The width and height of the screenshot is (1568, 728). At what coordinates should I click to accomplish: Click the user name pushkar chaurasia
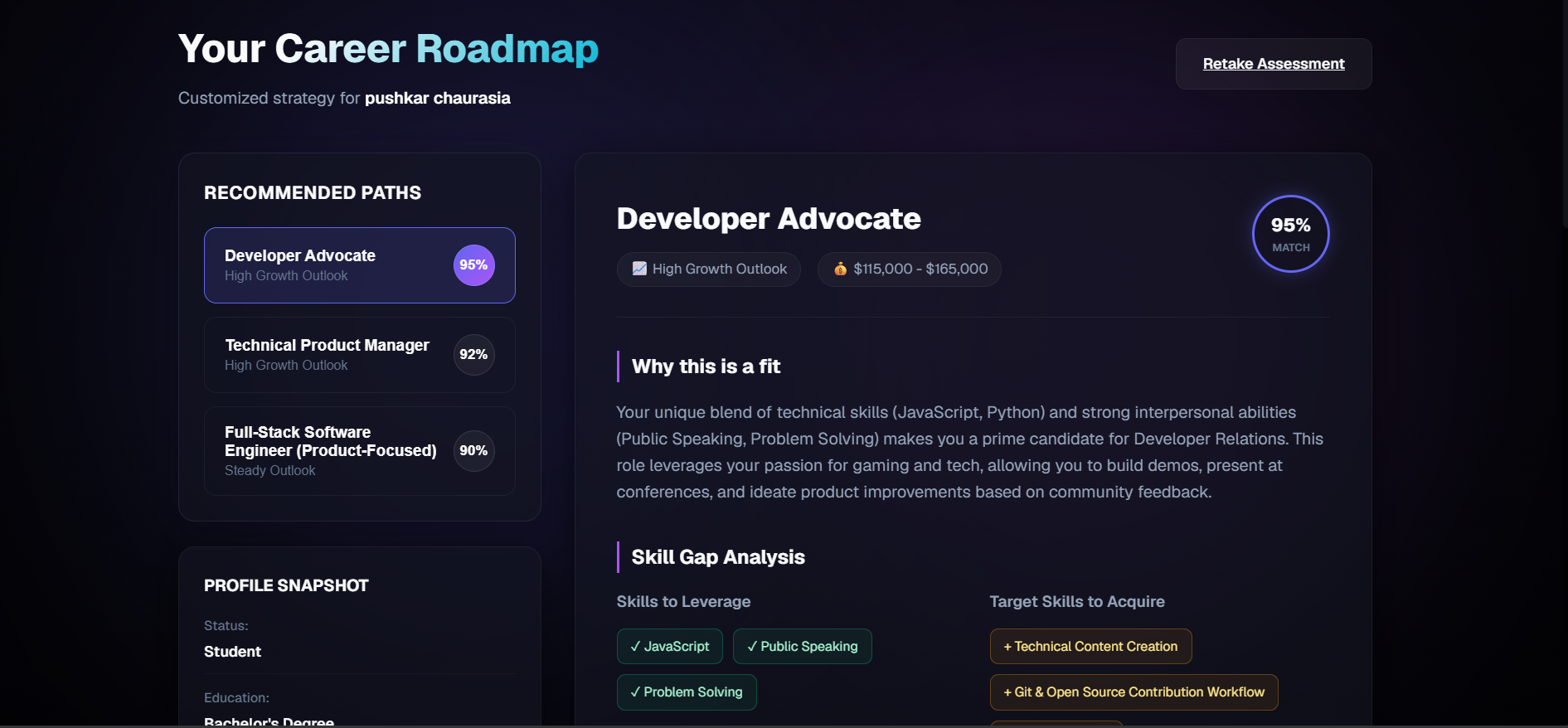[x=438, y=99]
